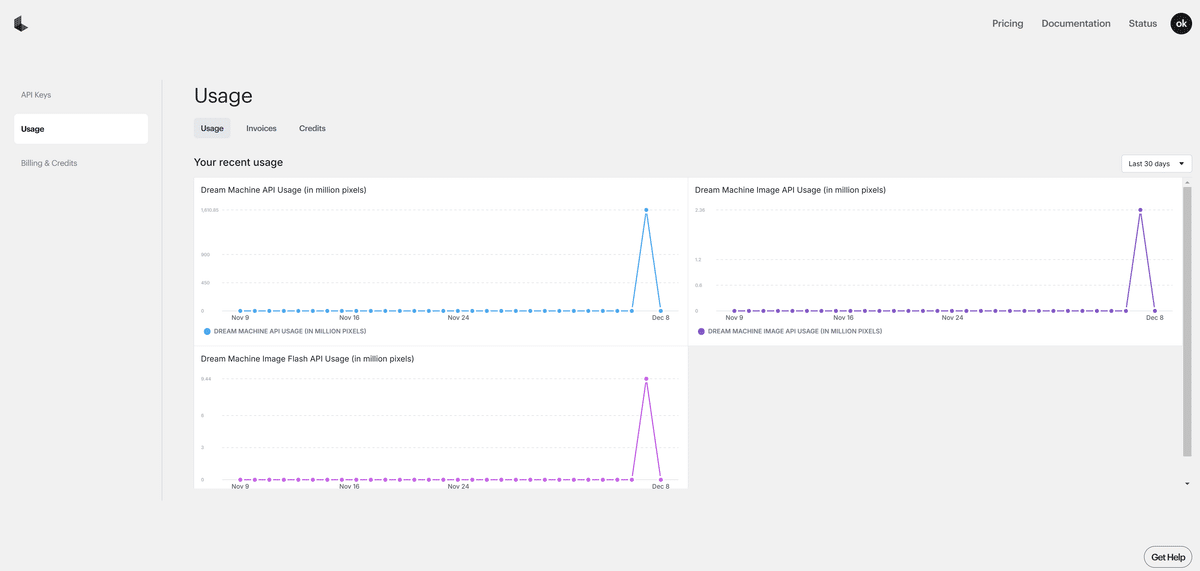Screen dimensions: 1200x571
Task: Open the user avatar 'ok' menu
Action: click(x=1181, y=23)
